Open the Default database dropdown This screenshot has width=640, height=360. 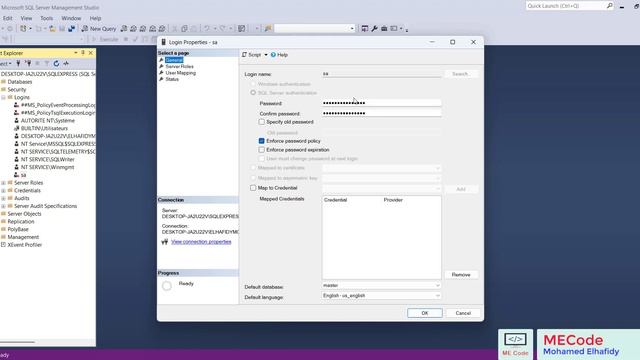(x=437, y=285)
